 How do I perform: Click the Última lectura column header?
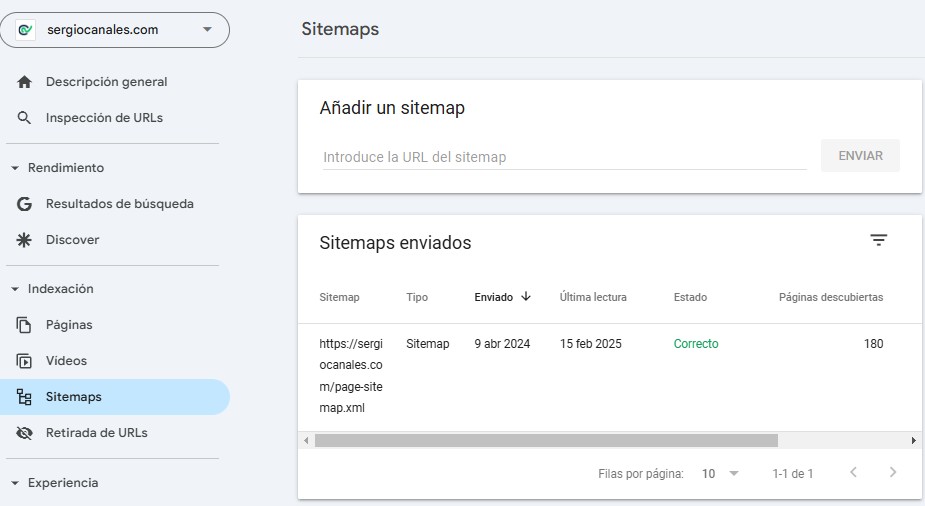(x=593, y=297)
